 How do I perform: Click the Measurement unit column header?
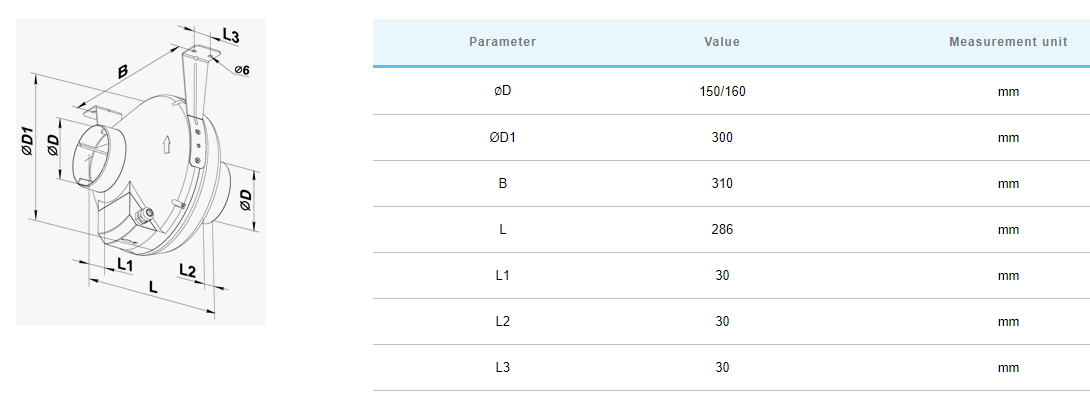[1008, 42]
